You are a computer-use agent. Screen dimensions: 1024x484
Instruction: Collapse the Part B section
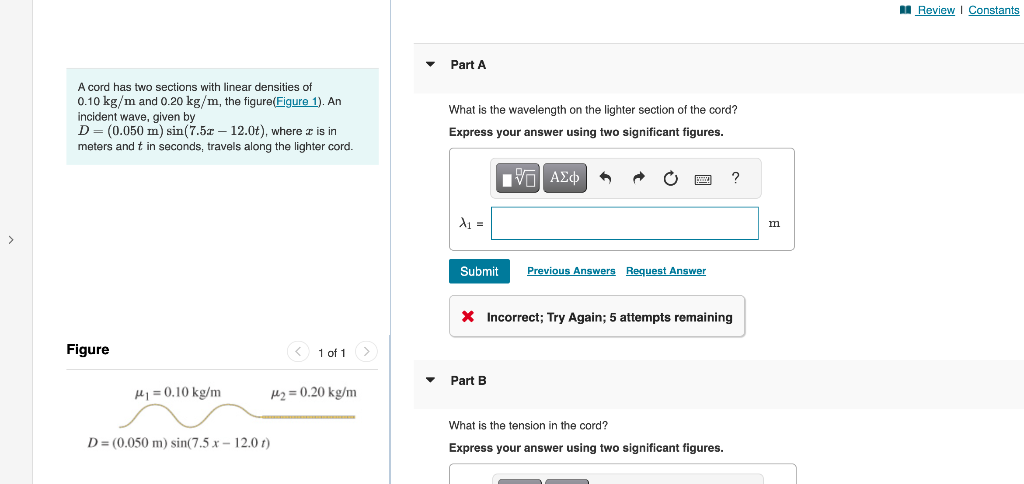point(430,380)
